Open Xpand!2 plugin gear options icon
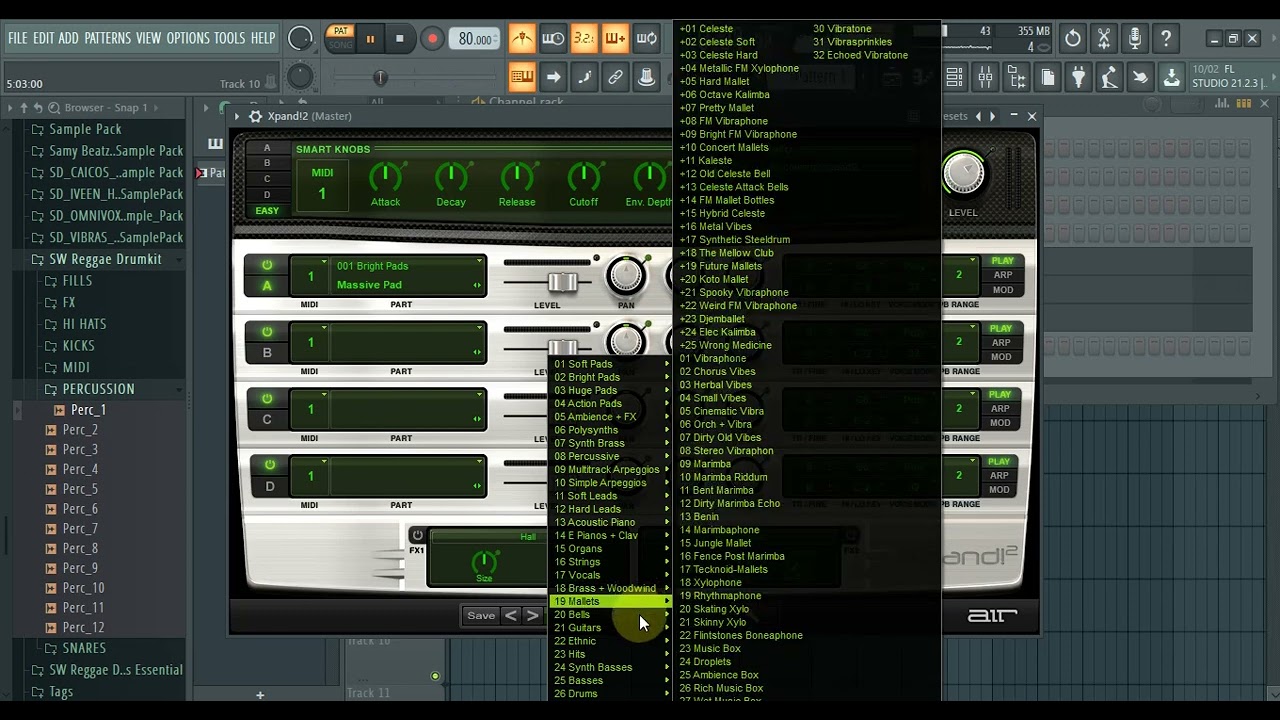 coord(255,116)
